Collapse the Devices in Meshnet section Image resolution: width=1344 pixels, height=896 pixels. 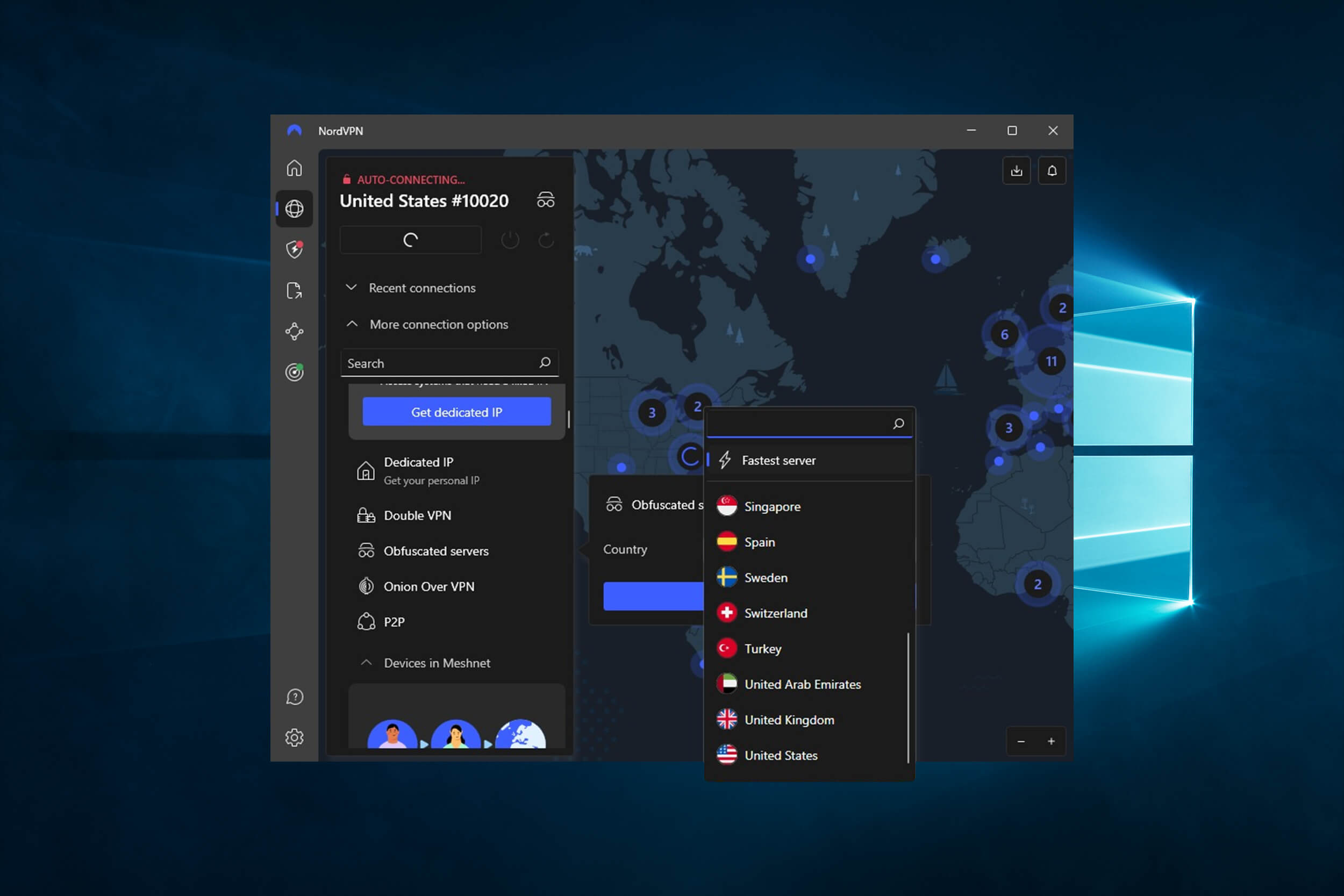pos(365,662)
